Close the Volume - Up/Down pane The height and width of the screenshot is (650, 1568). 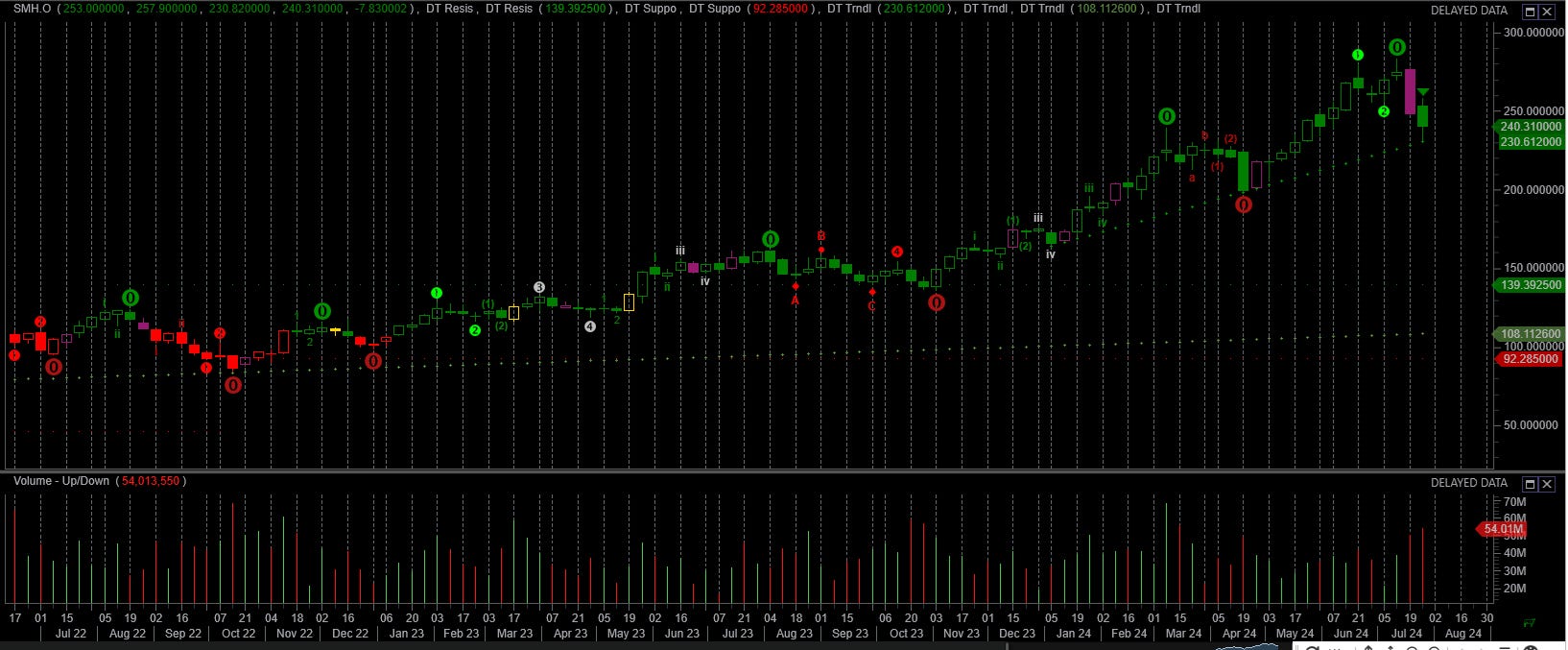pos(1547,484)
